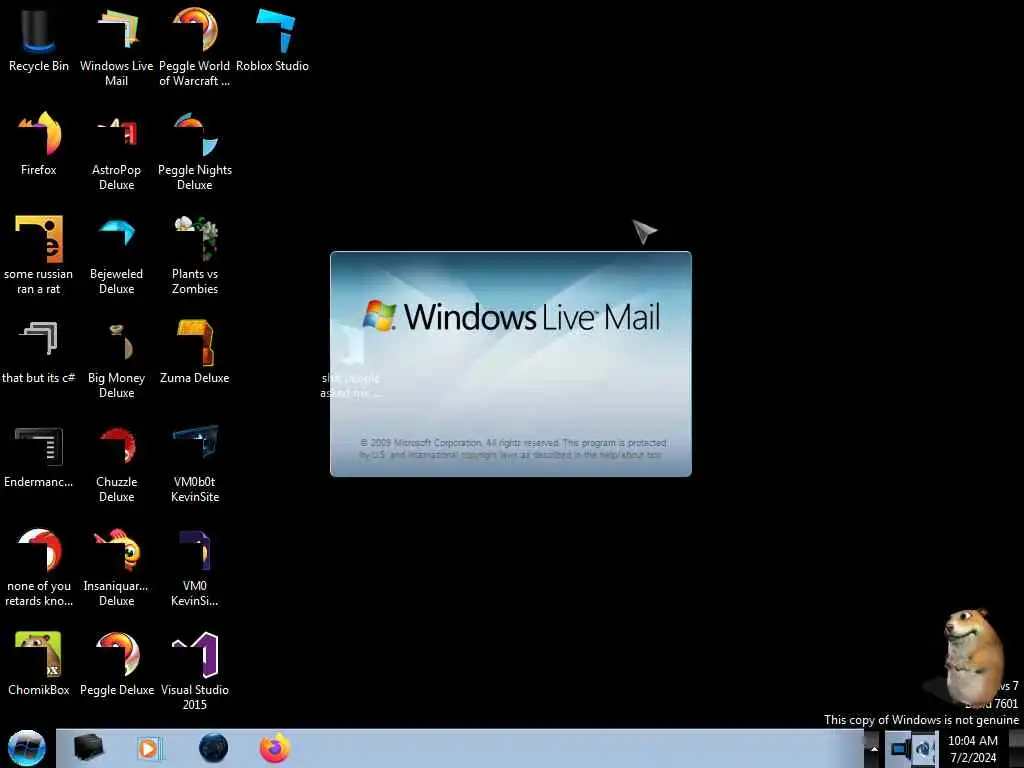Select the Chuzzle Deluxe desktop icon

[x=116, y=464]
